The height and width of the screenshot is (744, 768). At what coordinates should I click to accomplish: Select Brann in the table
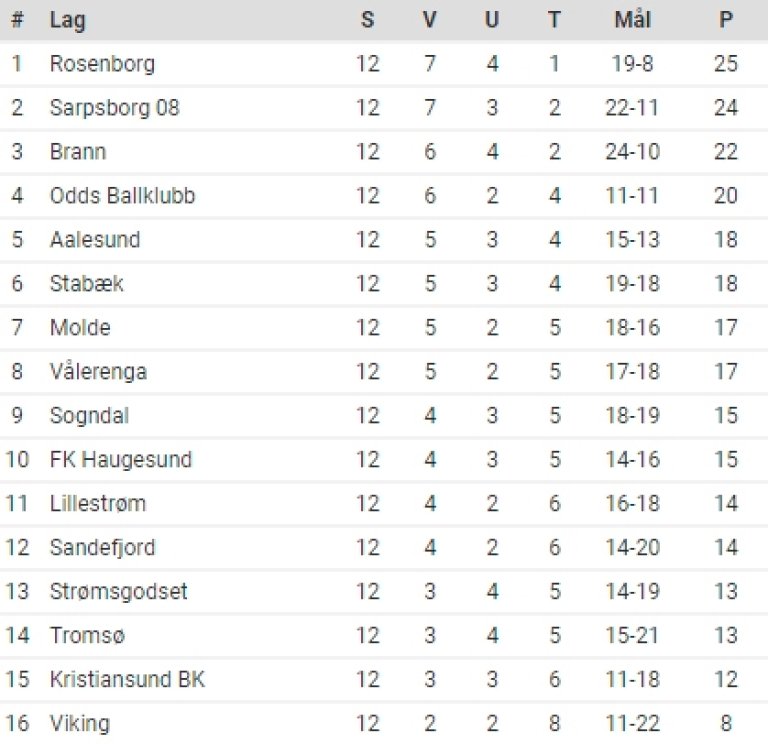78,152
